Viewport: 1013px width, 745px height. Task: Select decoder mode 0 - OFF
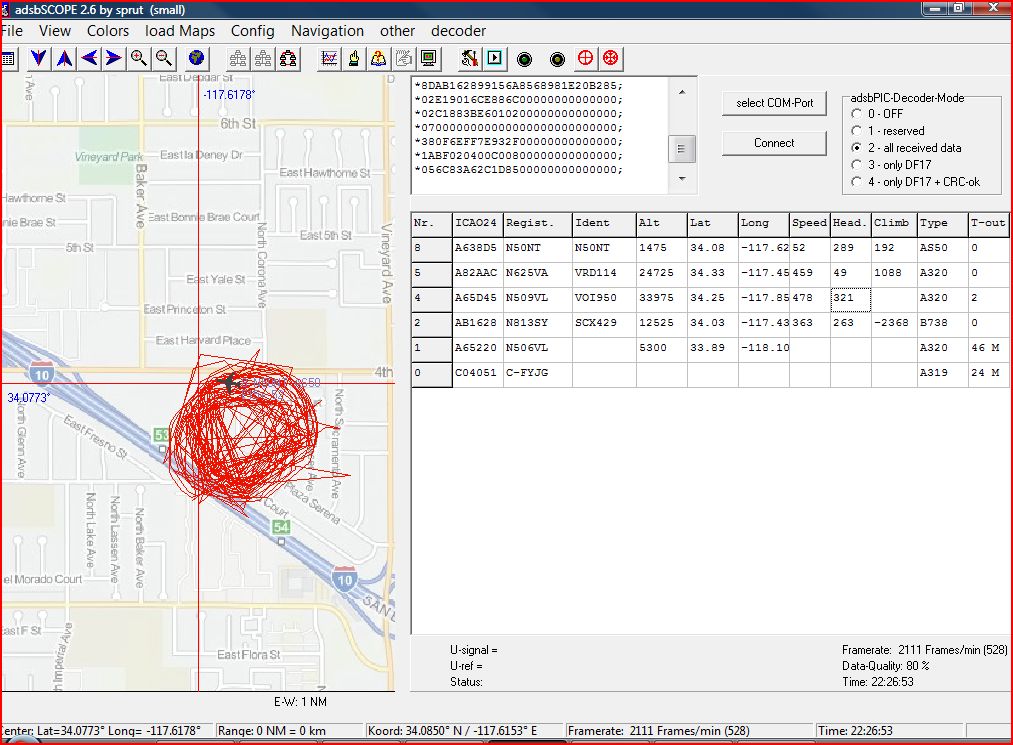[x=857, y=114]
